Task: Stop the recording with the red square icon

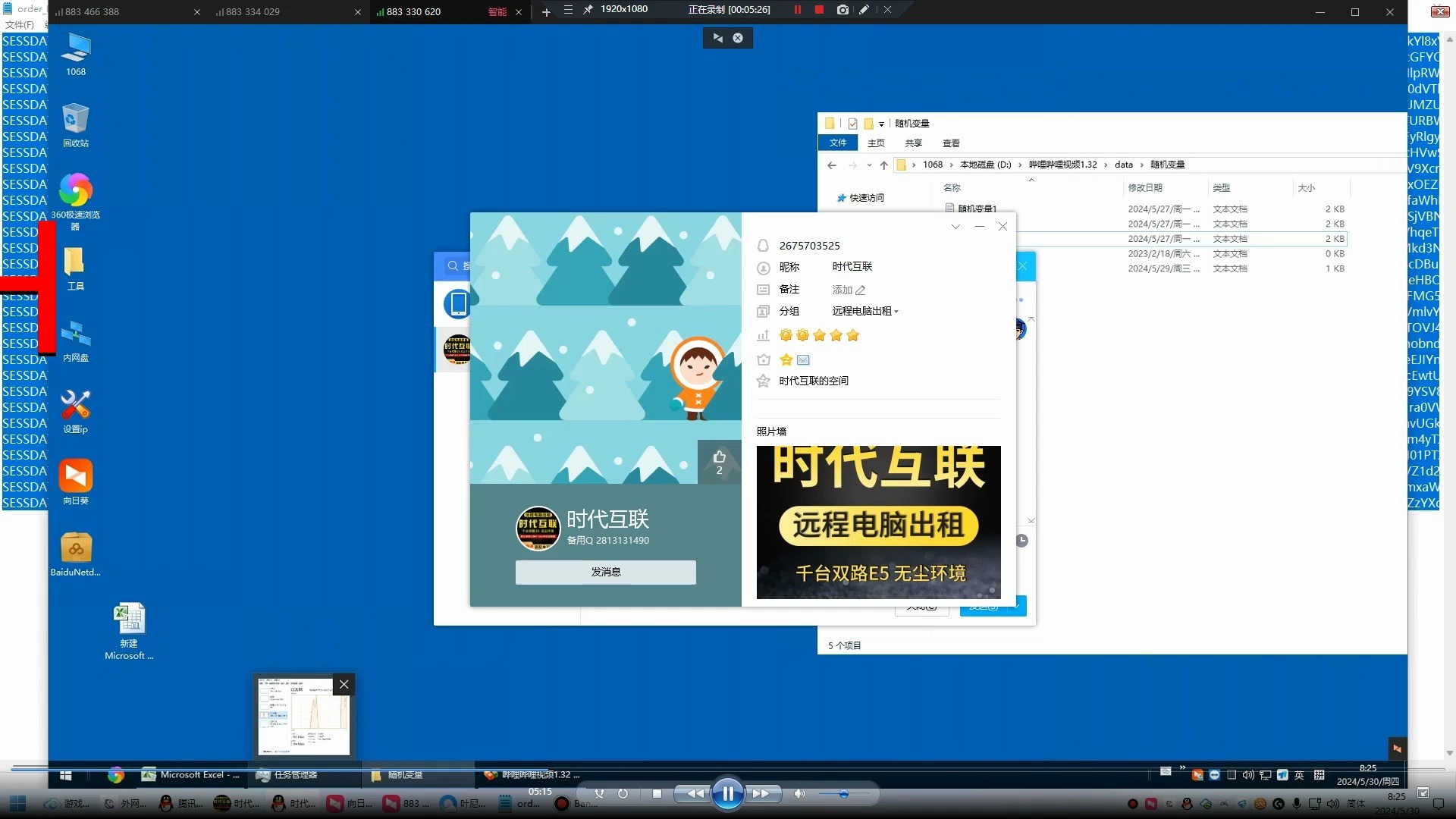Action: pos(819,10)
